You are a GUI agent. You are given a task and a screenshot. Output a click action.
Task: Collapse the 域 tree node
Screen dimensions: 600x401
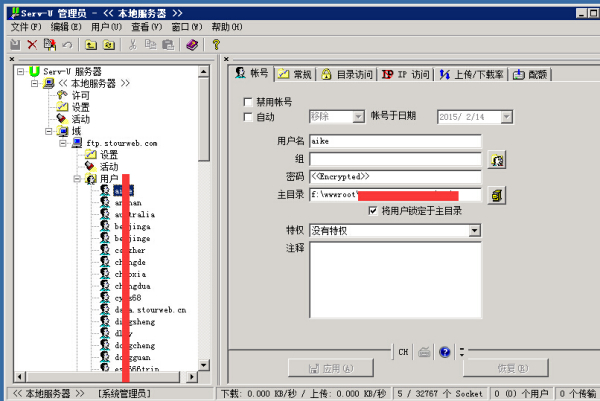(x=49, y=131)
